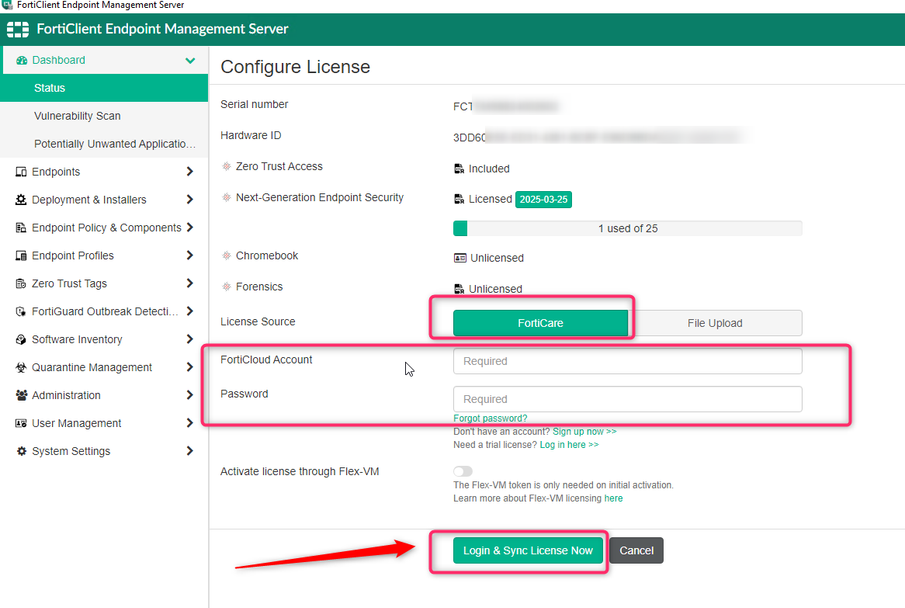The width and height of the screenshot is (905, 608).
Task: Expand the User Management chevron
Action: [x=190, y=423]
